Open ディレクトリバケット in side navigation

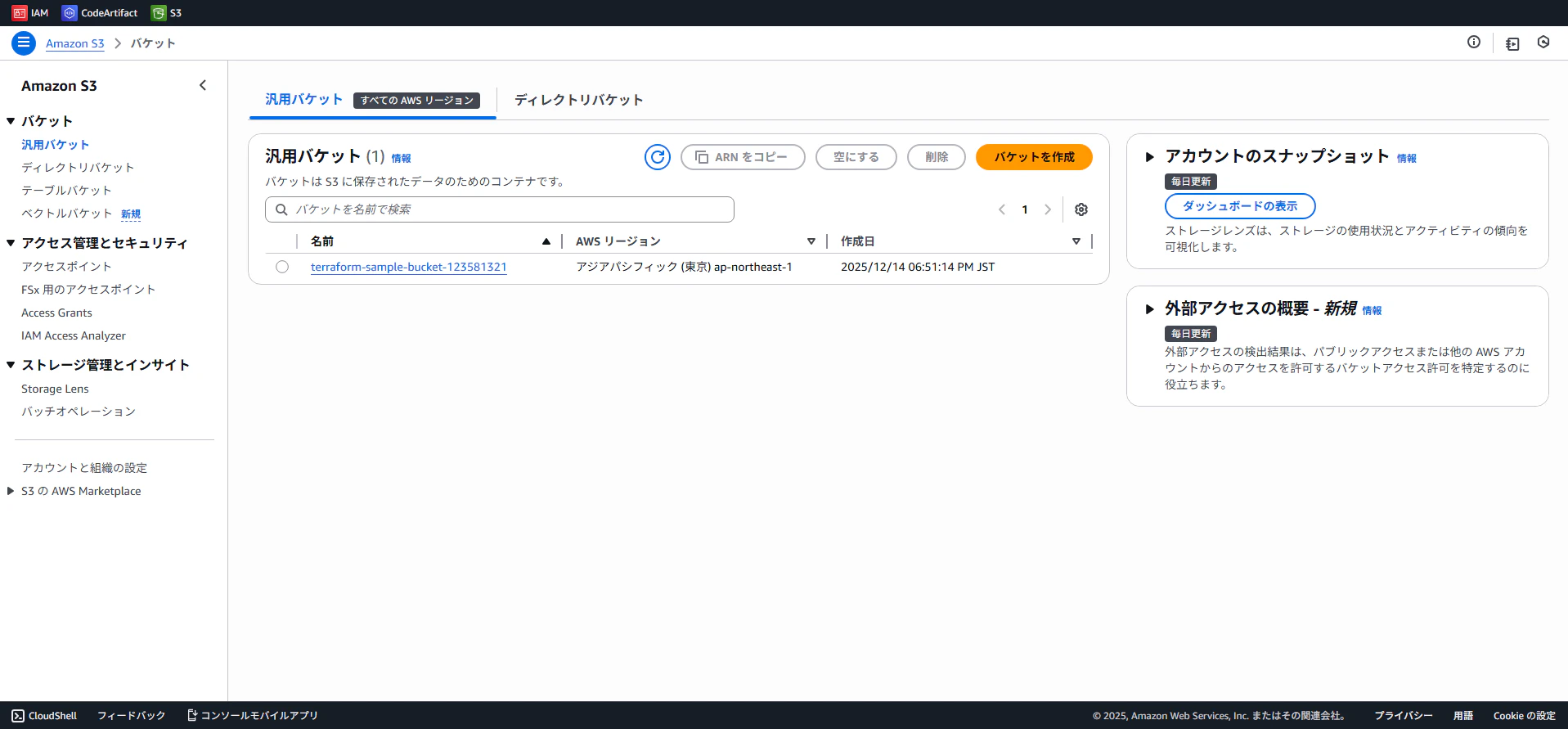click(x=78, y=168)
